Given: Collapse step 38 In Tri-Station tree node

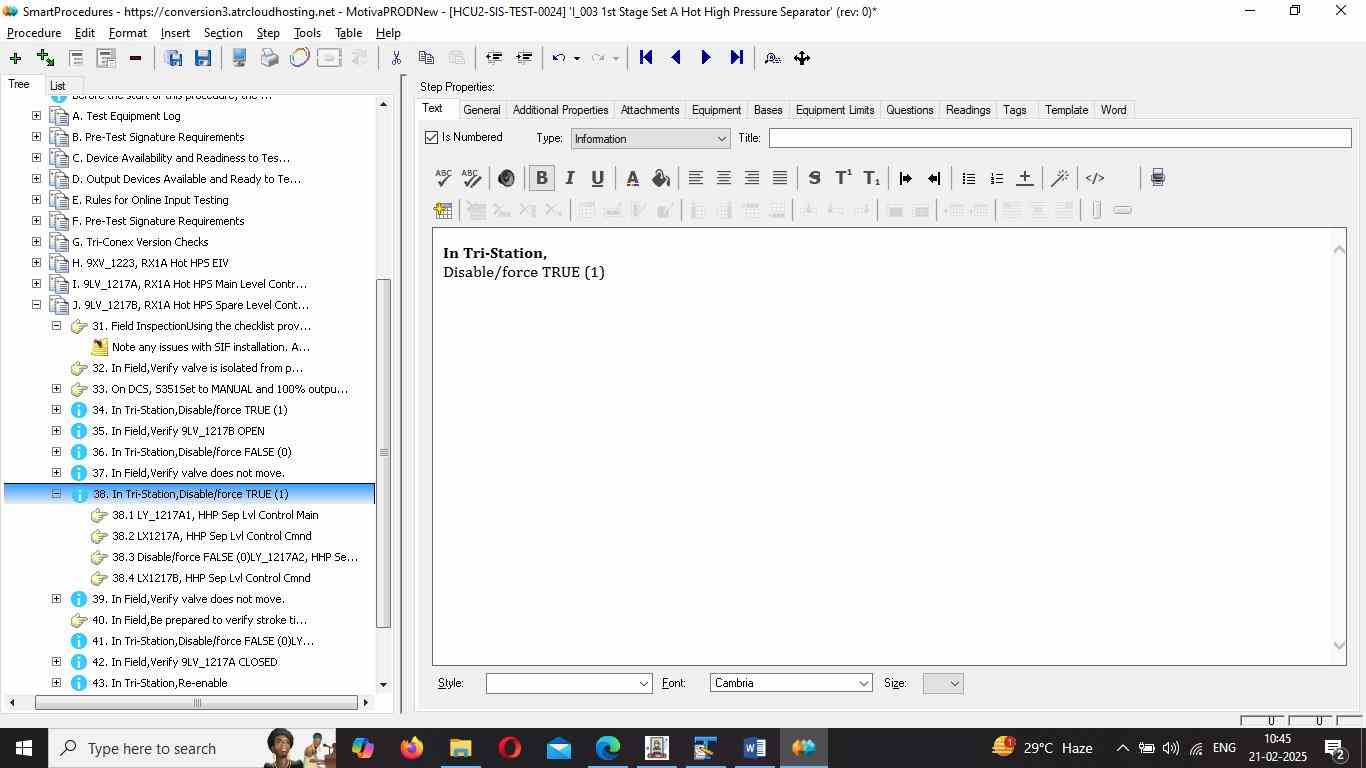Looking at the screenshot, I should (56, 494).
